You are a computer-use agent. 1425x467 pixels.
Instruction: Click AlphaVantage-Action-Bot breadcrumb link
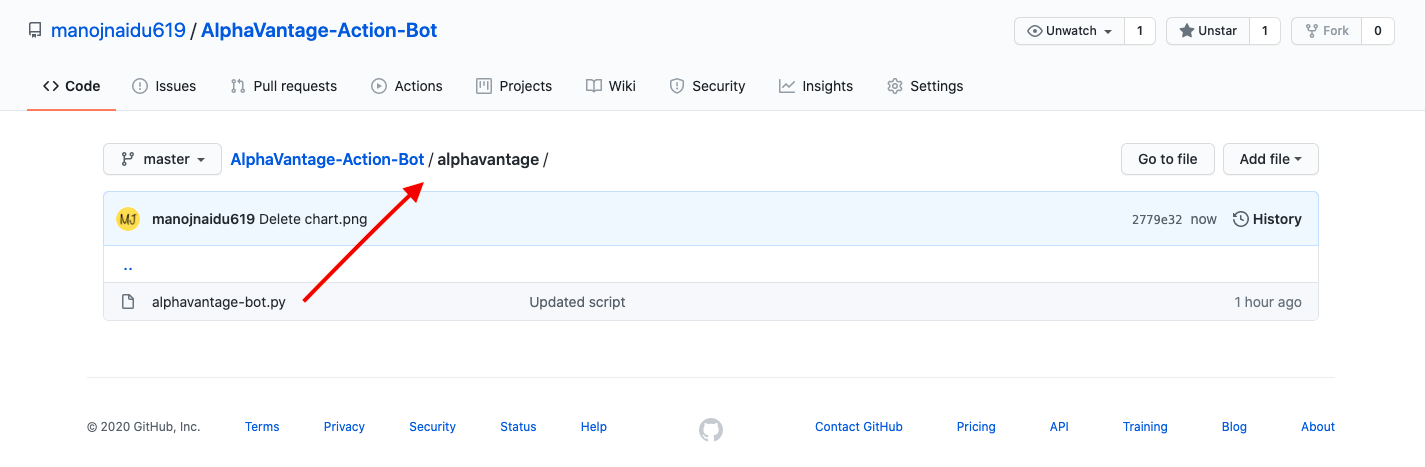[x=327, y=159]
